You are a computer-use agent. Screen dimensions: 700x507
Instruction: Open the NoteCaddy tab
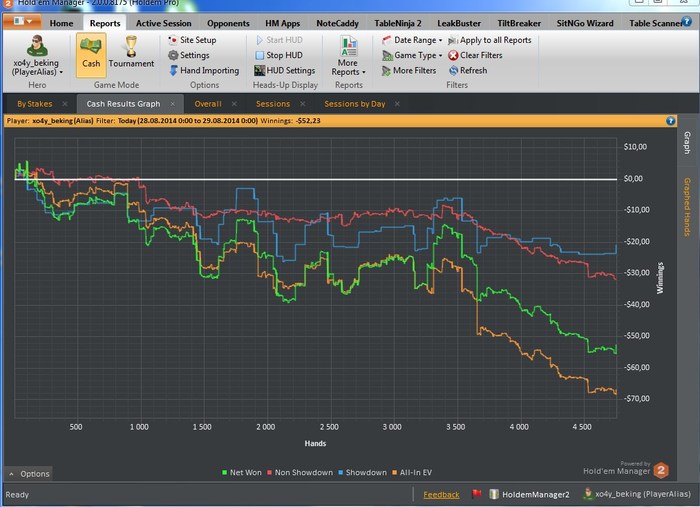[337, 23]
